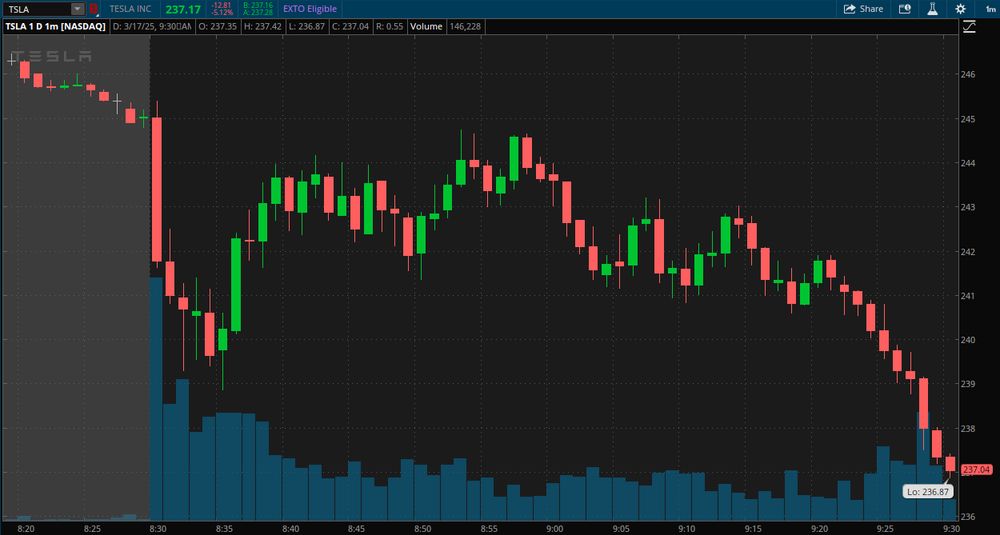Click the last price 237.17
The height and width of the screenshot is (535, 1000).
point(183,9)
